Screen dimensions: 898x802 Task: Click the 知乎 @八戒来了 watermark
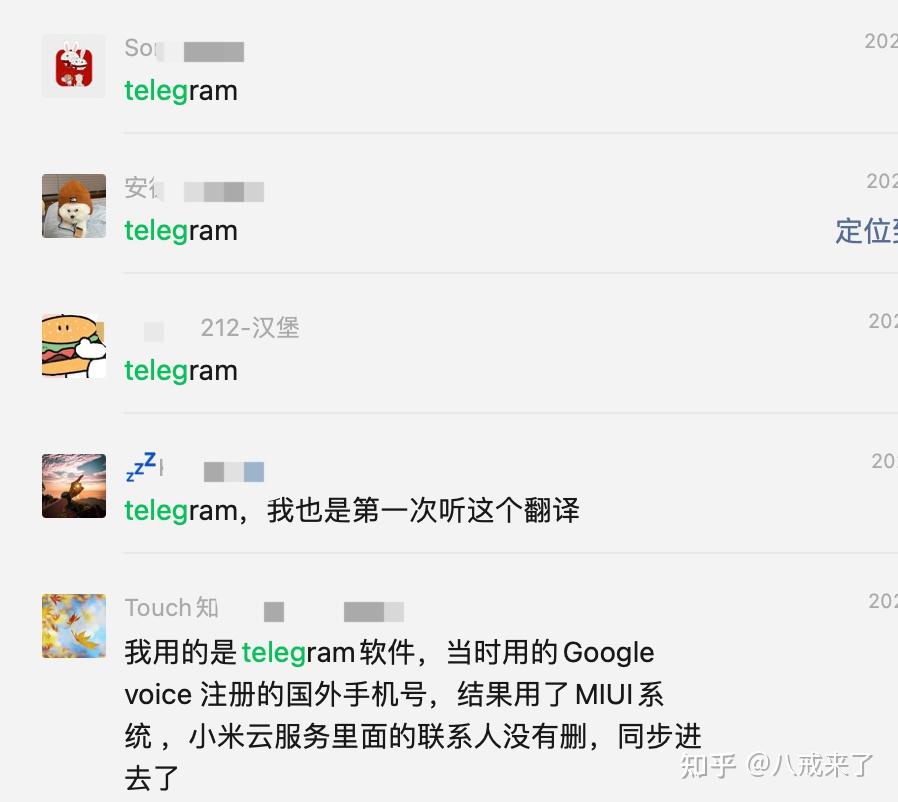pos(777,766)
